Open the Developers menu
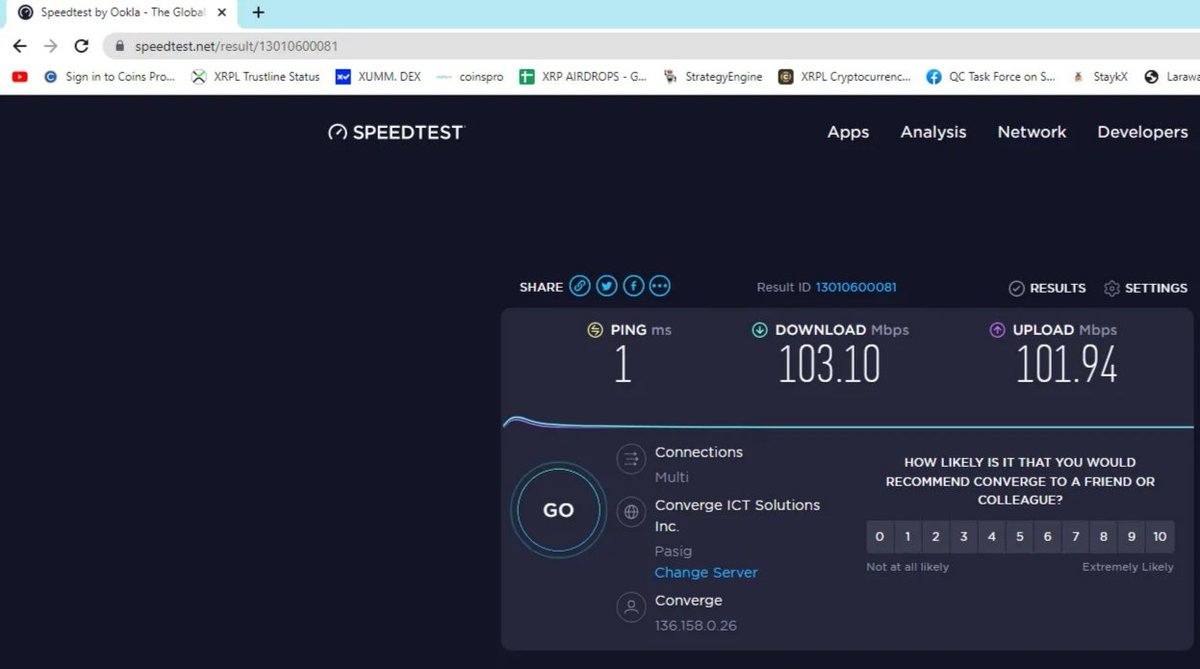1200x669 pixels. pos(1142,132)
